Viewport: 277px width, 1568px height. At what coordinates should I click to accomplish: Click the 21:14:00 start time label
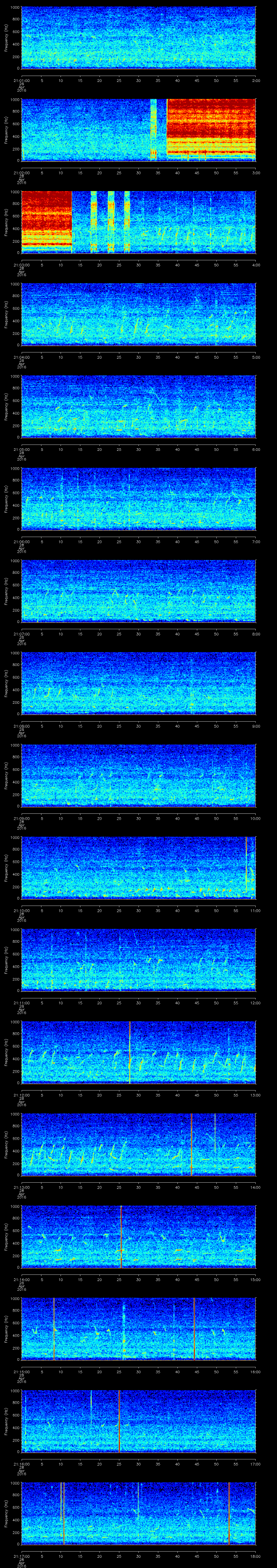pos(21,1279)
